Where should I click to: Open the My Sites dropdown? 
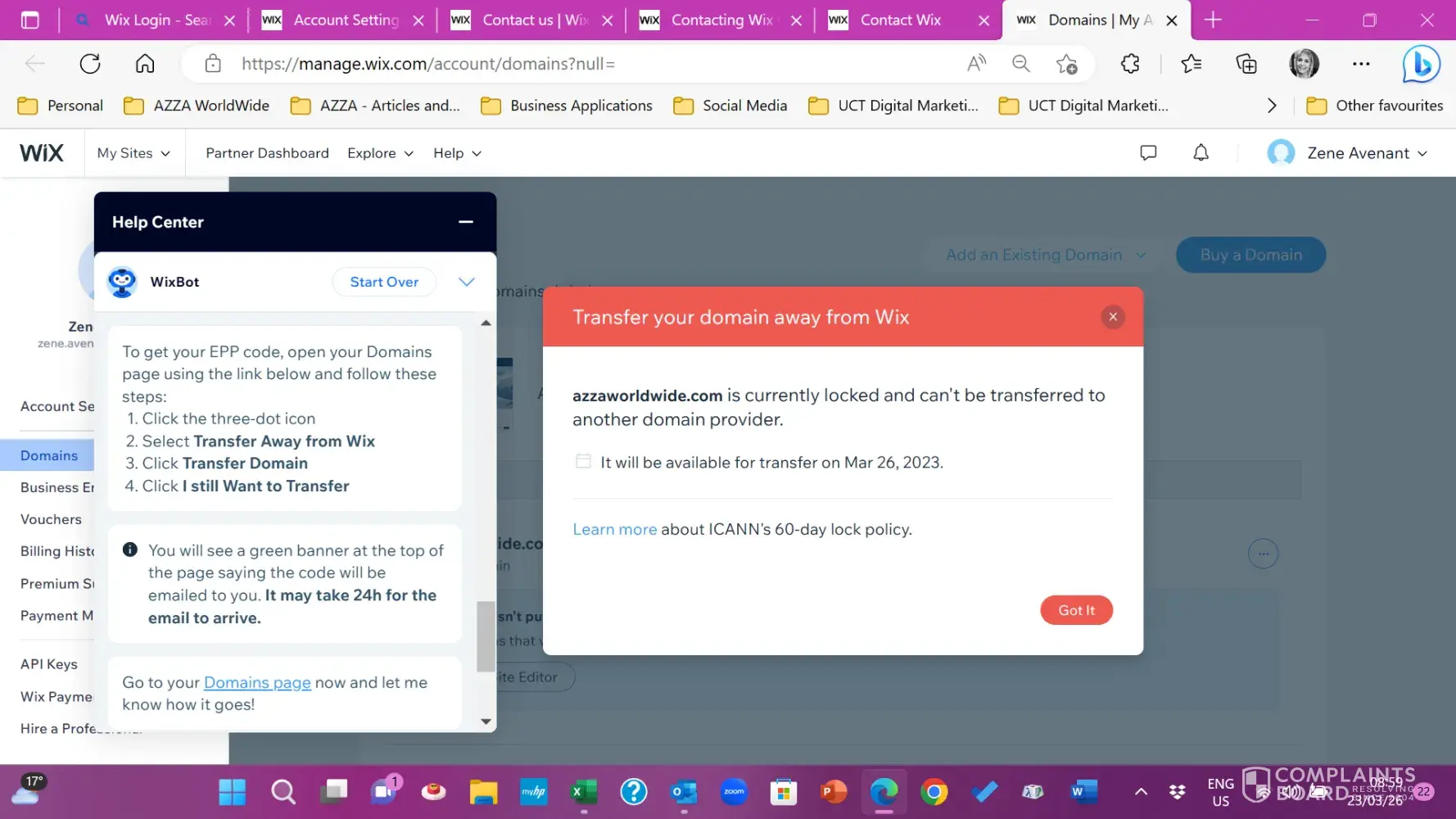click(x=133, y=153)
